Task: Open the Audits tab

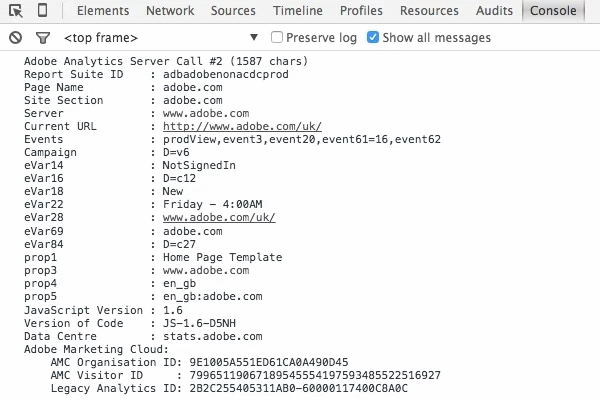Action: (x=495, y=11)
